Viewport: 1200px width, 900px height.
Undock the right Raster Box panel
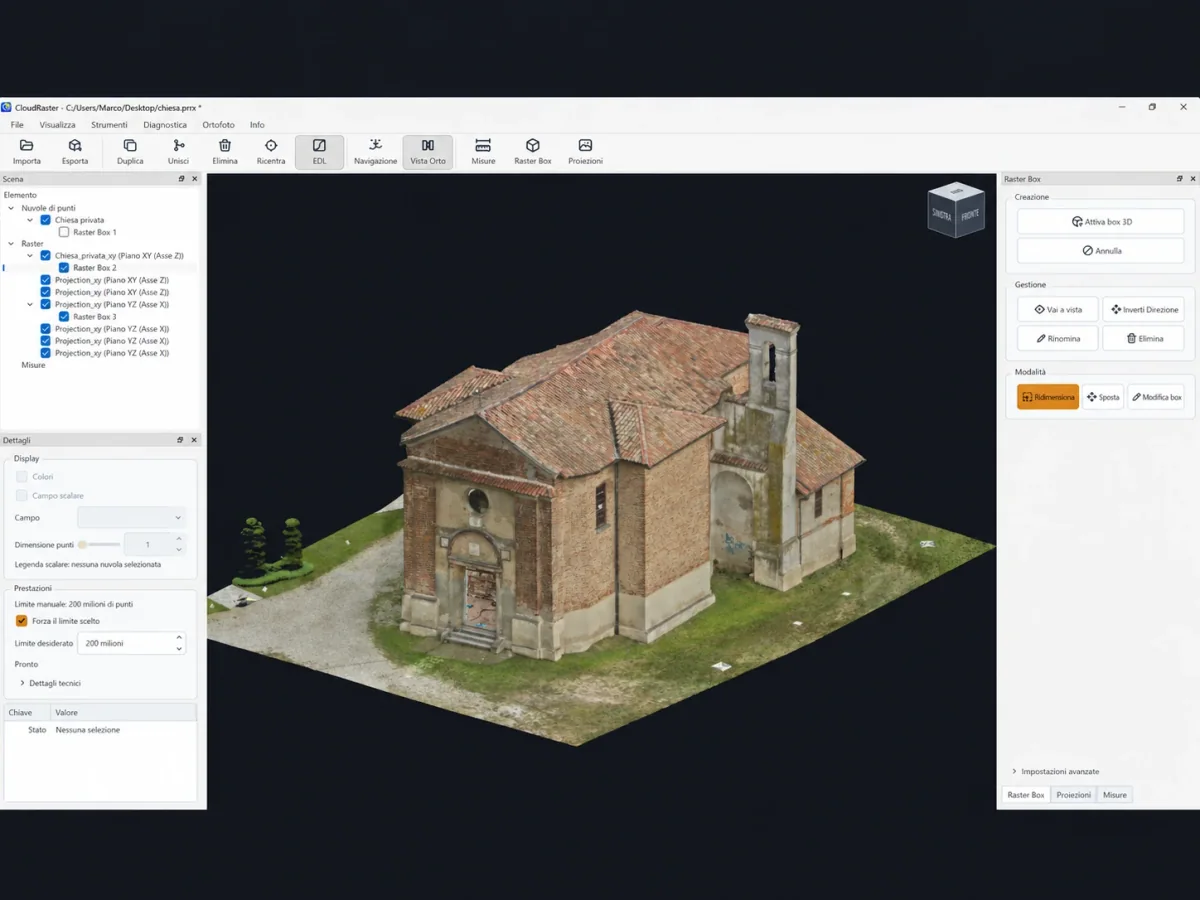coord(1179,179)
